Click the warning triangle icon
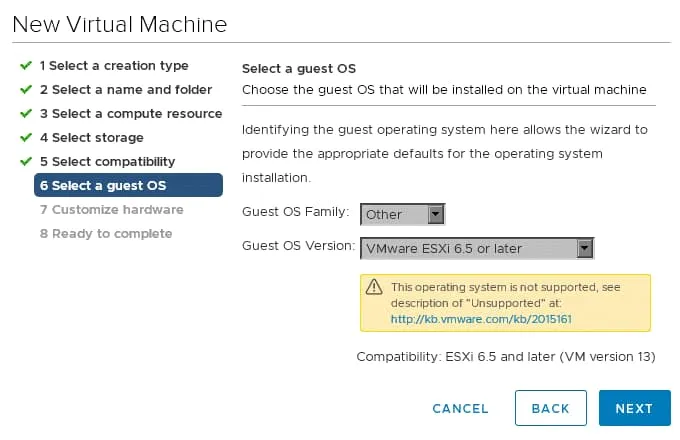 click(x=374, y=287)
